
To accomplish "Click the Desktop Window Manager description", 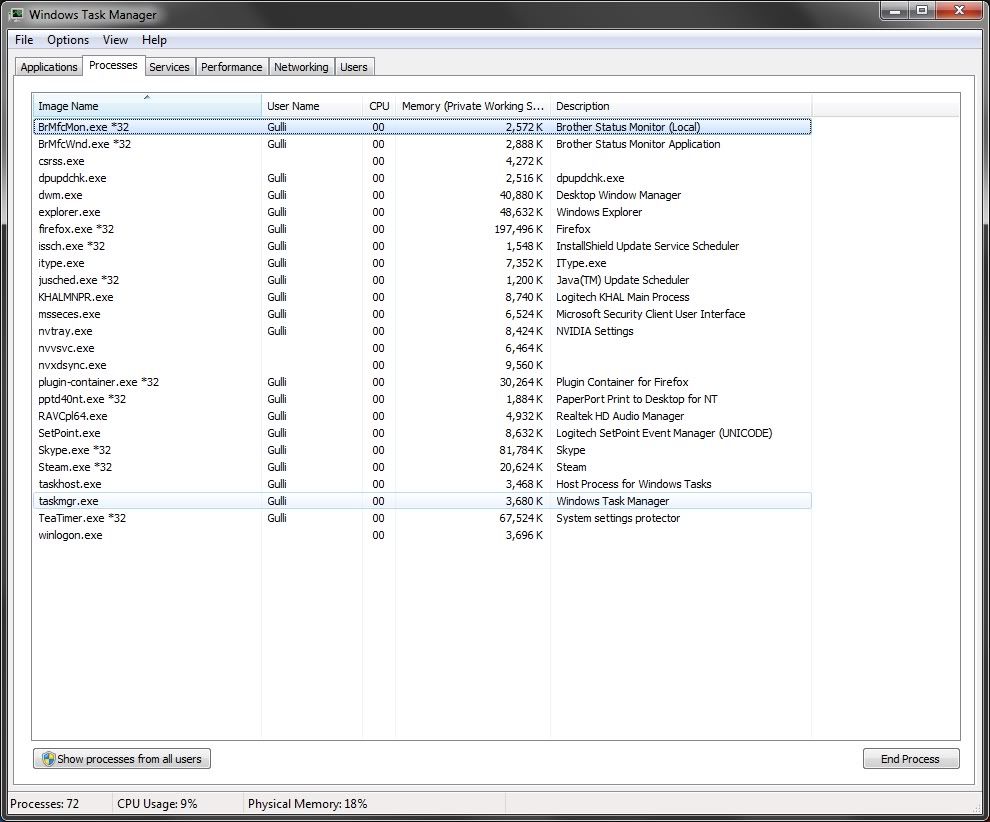I will click(619, 195).
